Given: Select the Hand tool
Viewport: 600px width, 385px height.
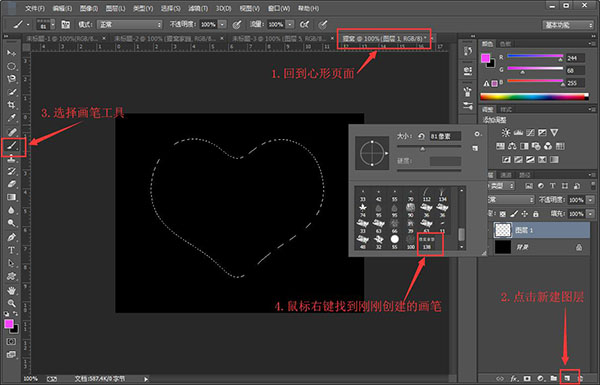Looking at the screenshot, I should tap(11, 290).
